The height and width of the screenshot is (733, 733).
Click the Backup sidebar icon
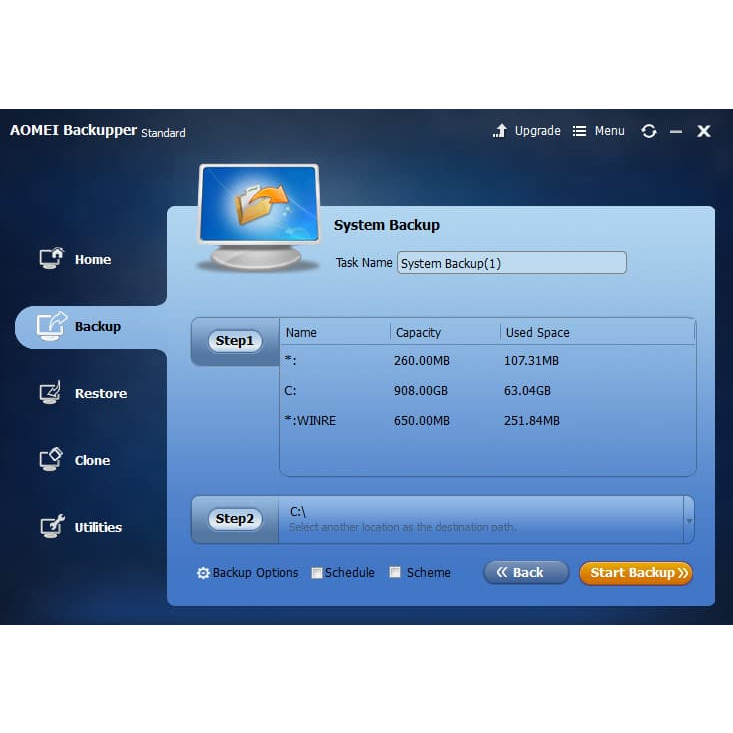pos(51,326)
